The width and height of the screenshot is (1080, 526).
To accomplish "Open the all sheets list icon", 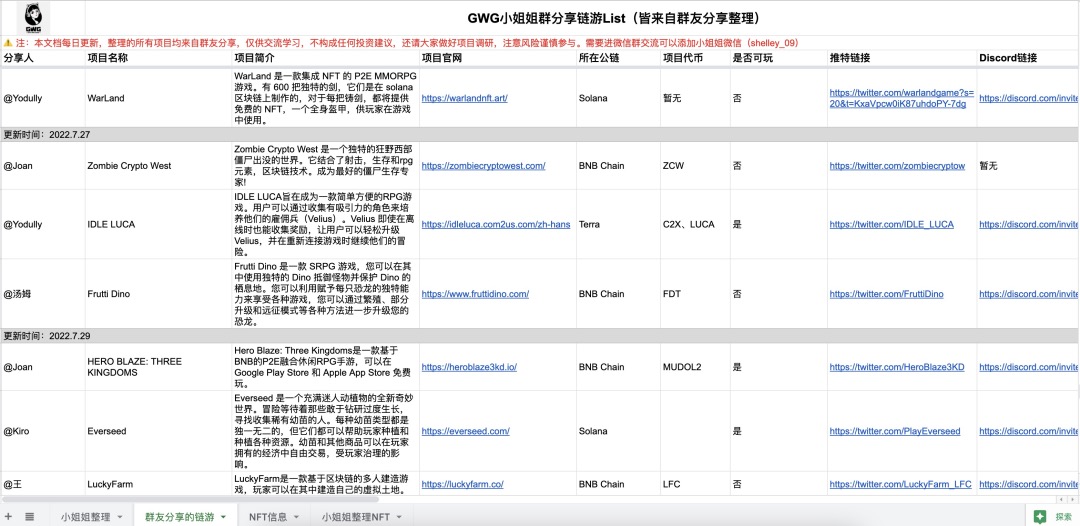I will pyautogui.click(x=30, y=516).
